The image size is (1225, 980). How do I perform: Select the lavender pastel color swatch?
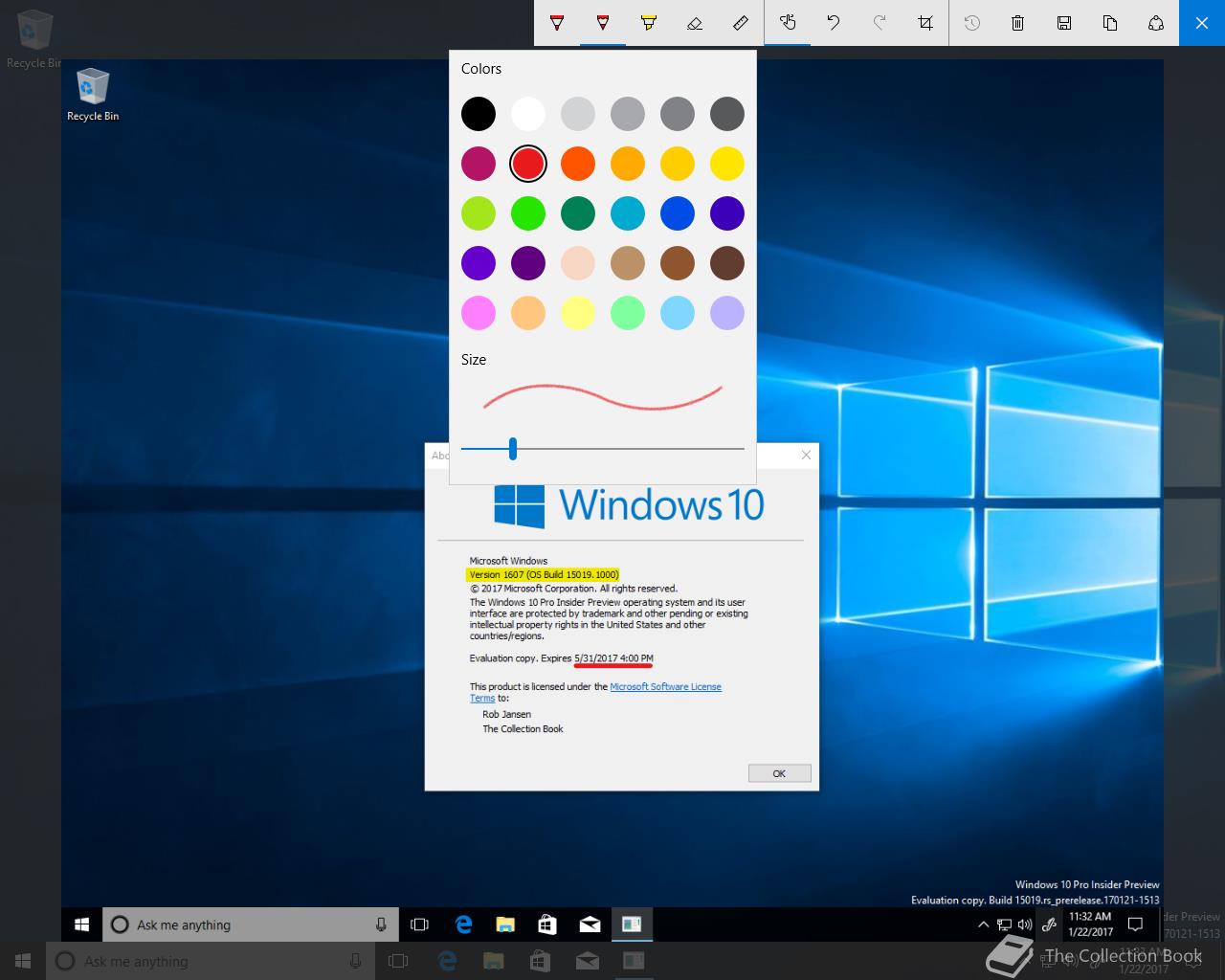727,313
